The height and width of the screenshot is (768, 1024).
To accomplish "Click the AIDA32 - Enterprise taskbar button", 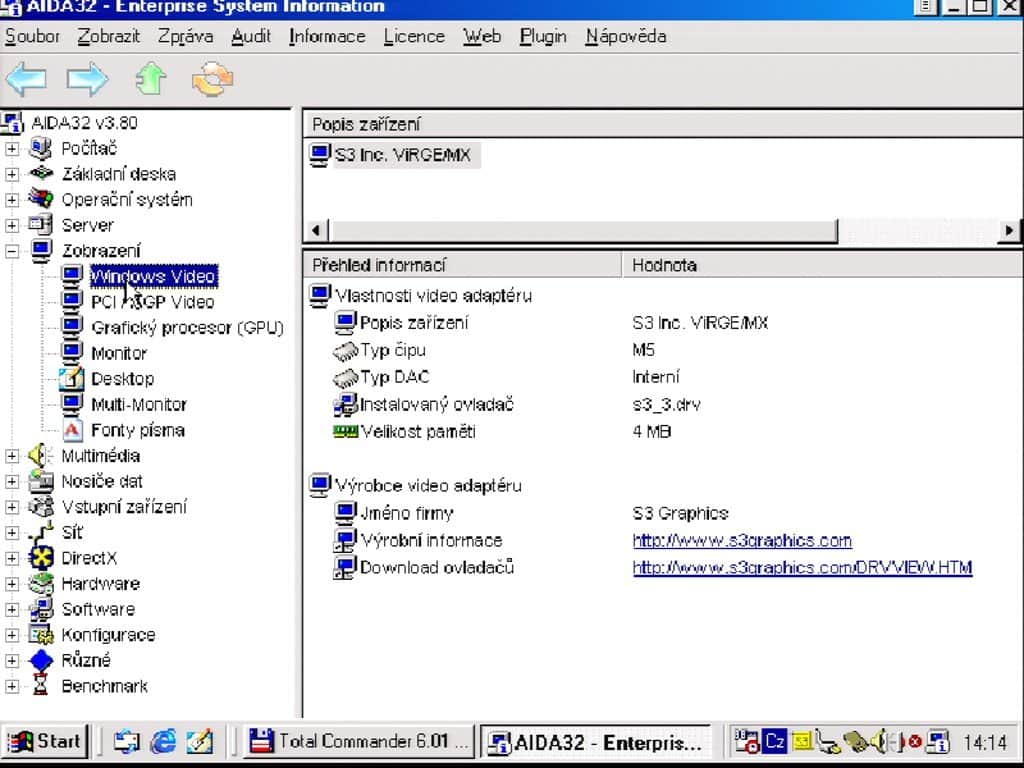I will click(x=596, y=742).
